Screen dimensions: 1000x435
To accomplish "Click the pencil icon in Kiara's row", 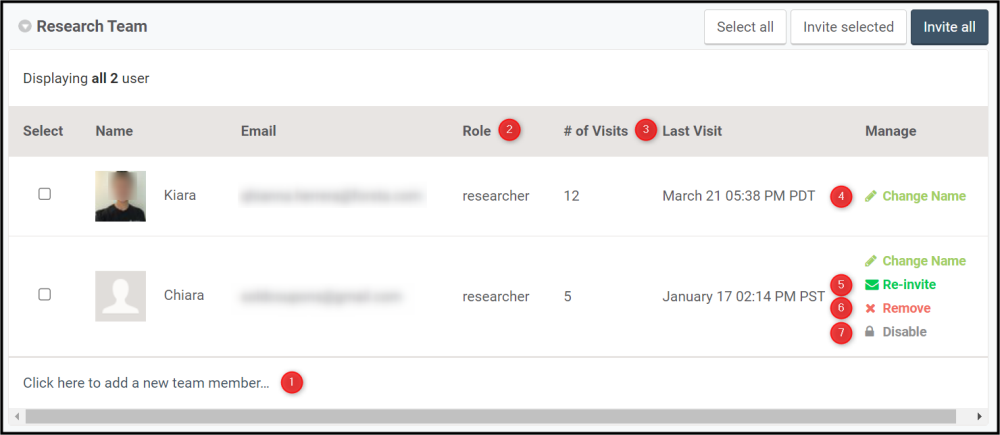I will [x=871, y=196].
